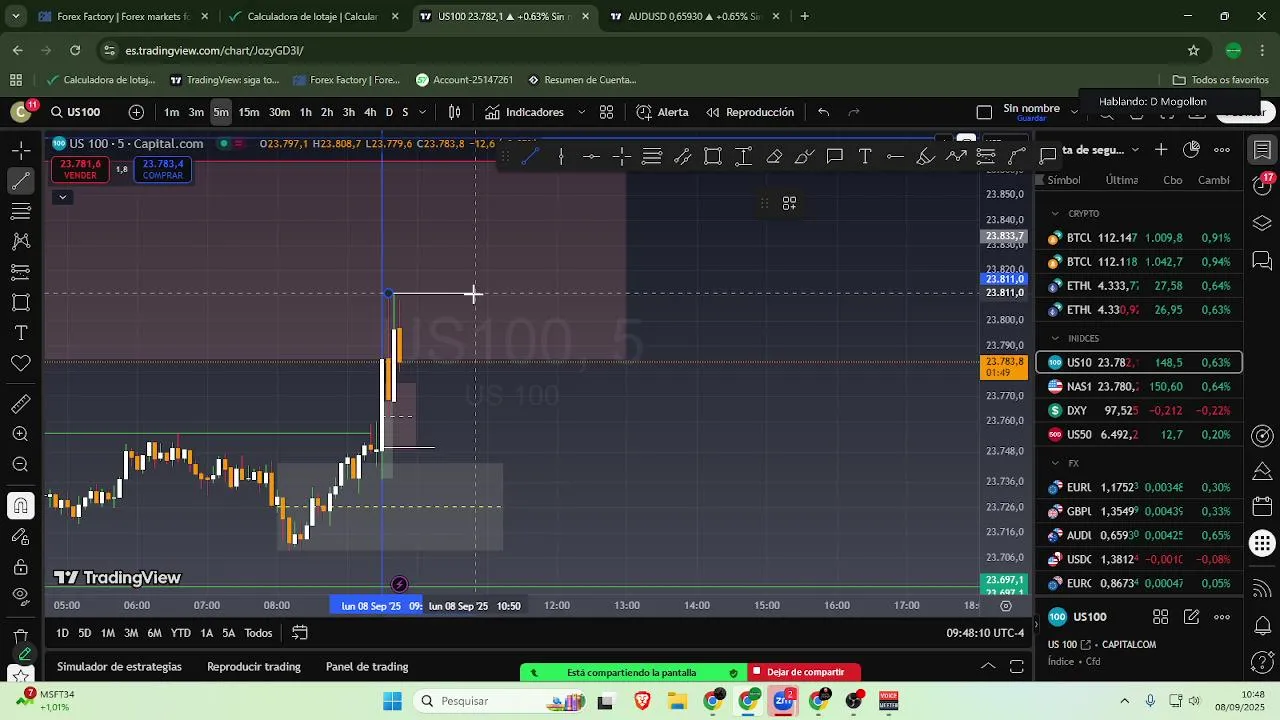The width and height of the screenshot is (1280, 720).
Task: Click the add symbol compare plus button
Action: click(136, 112)
